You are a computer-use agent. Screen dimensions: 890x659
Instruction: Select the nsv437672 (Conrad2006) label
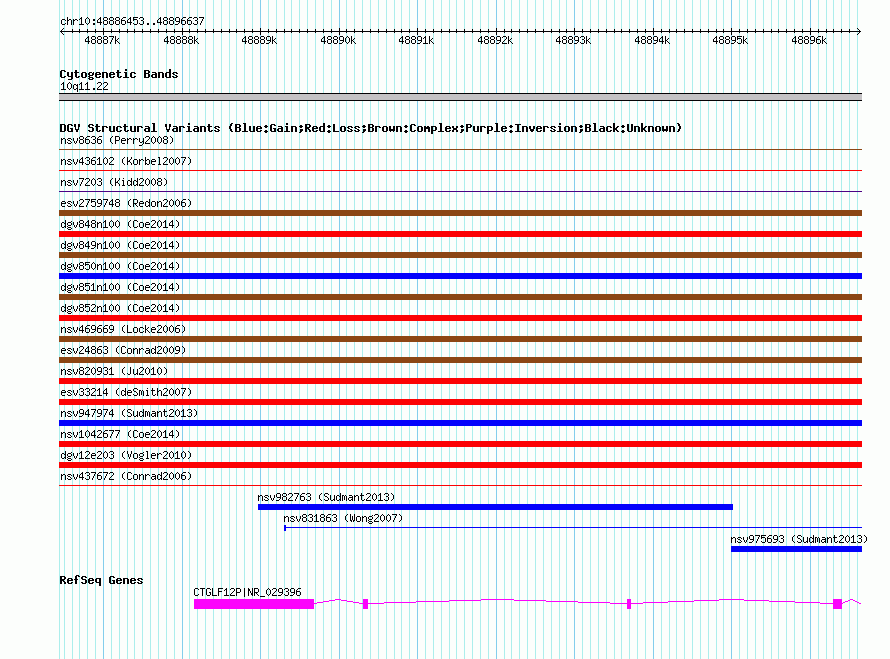click(126, 476)
